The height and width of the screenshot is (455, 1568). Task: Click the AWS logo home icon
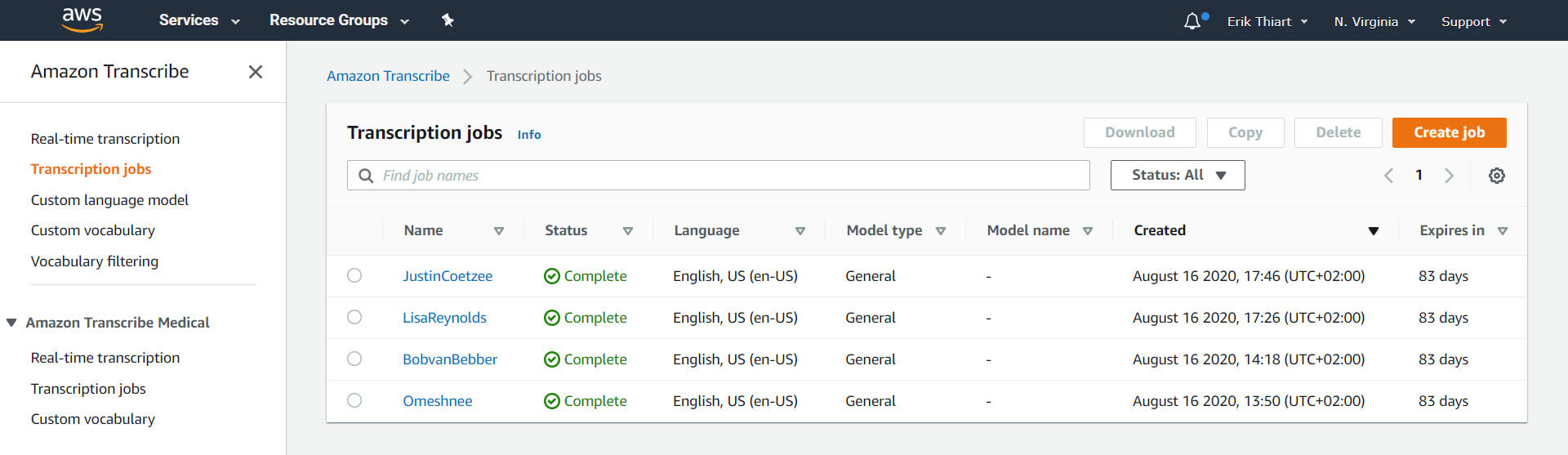pos(82,20)
